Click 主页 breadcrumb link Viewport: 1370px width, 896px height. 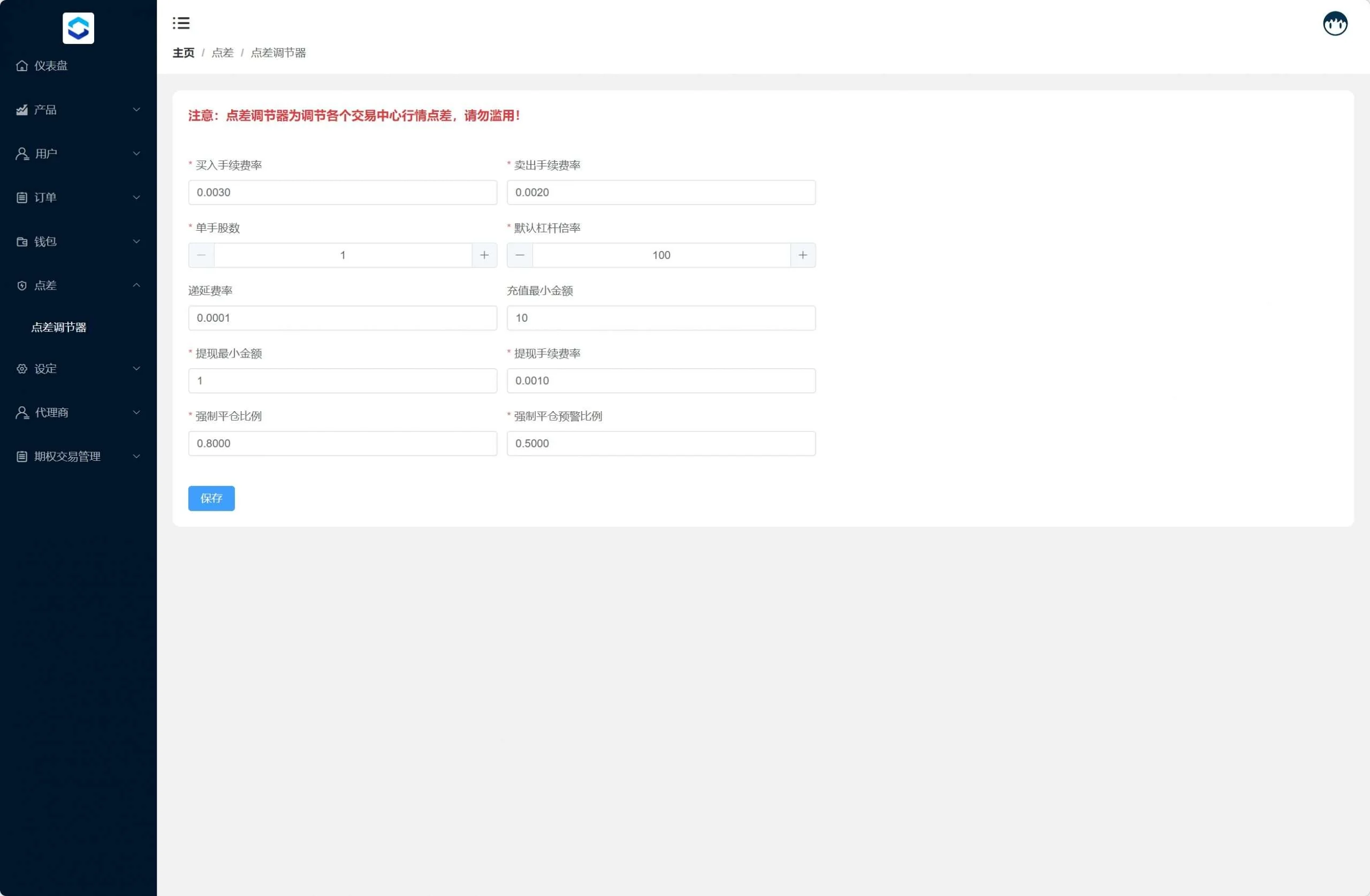tap(184, 53)
